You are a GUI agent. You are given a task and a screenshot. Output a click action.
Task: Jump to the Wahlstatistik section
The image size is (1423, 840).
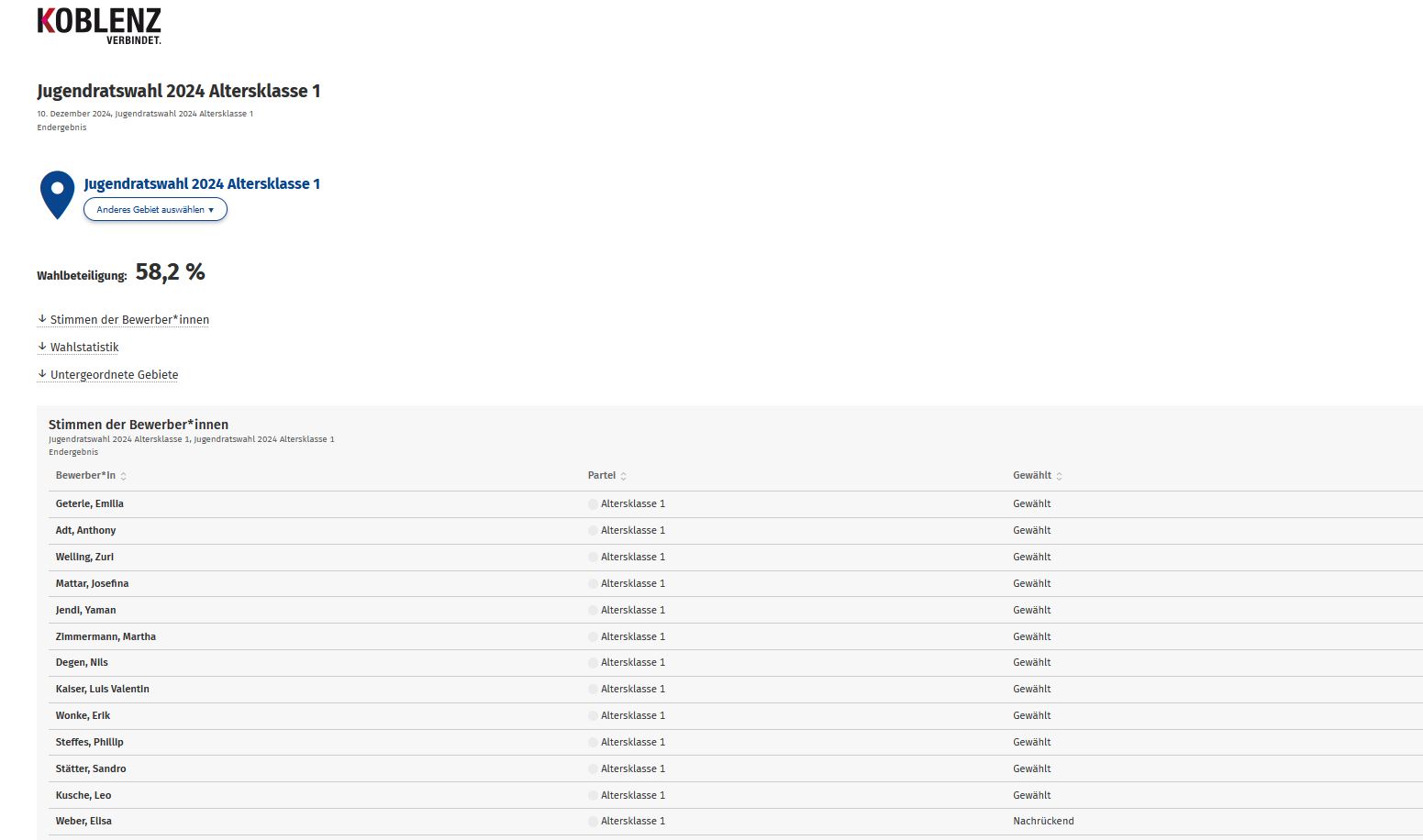(84, 348)
